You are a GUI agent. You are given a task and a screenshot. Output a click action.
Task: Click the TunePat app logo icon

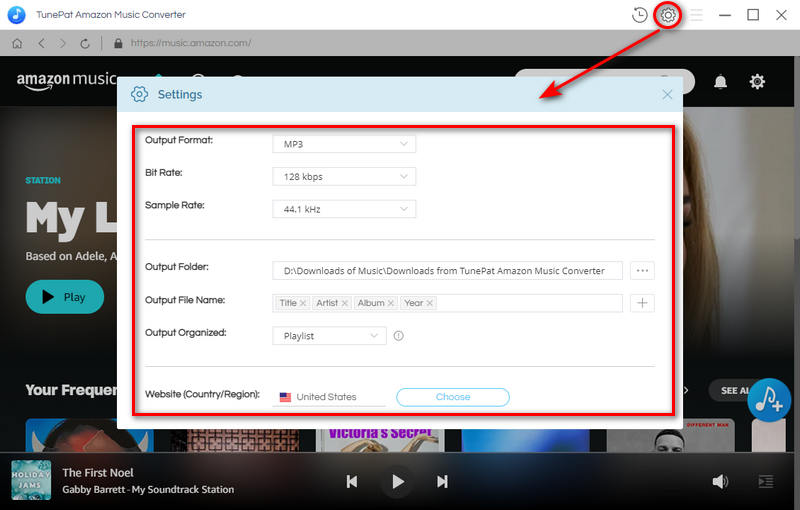pos(16,15)
